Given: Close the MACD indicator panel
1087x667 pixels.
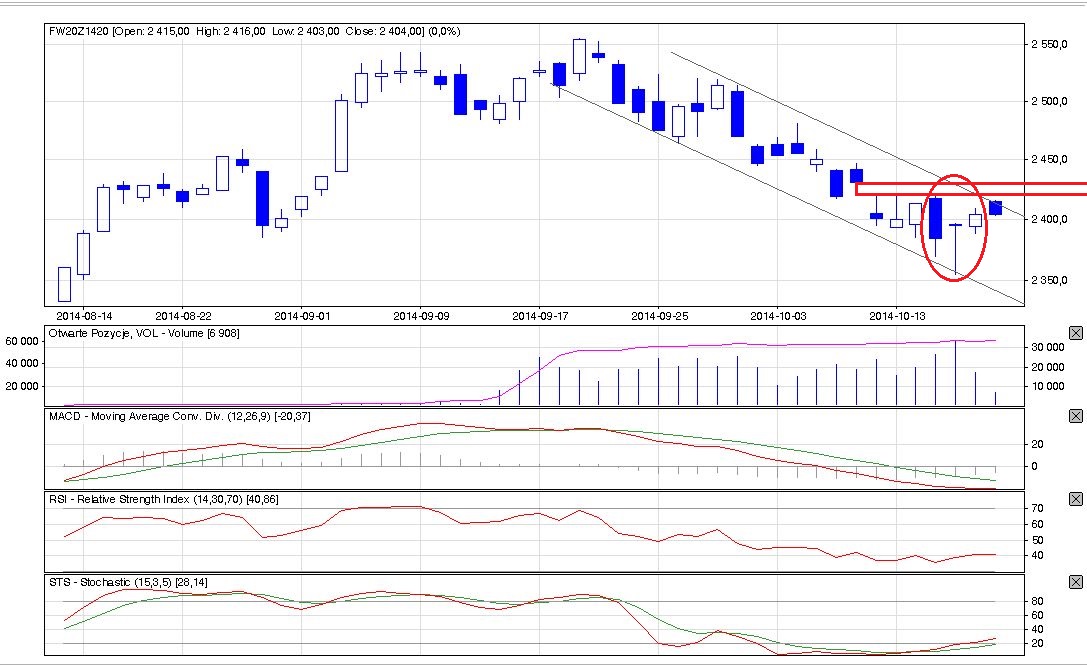Looking at the screenshot, I should 1075,416.
